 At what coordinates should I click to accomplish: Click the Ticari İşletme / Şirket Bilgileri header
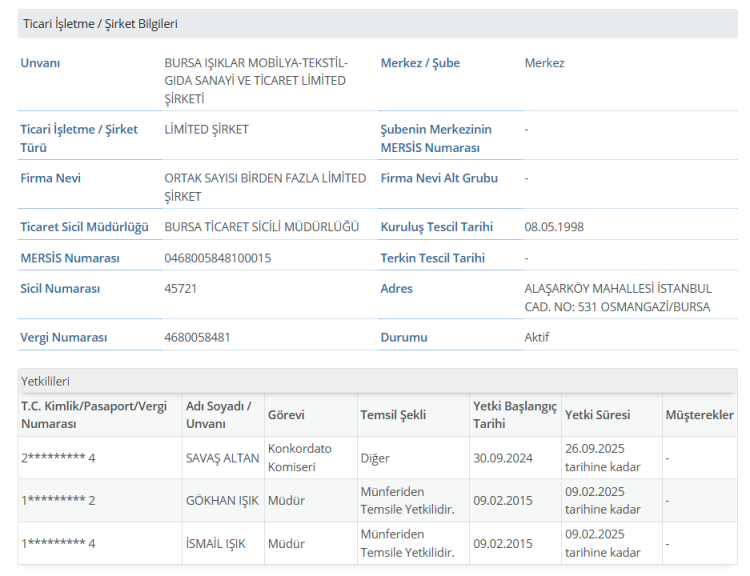(x=100, y=23)
